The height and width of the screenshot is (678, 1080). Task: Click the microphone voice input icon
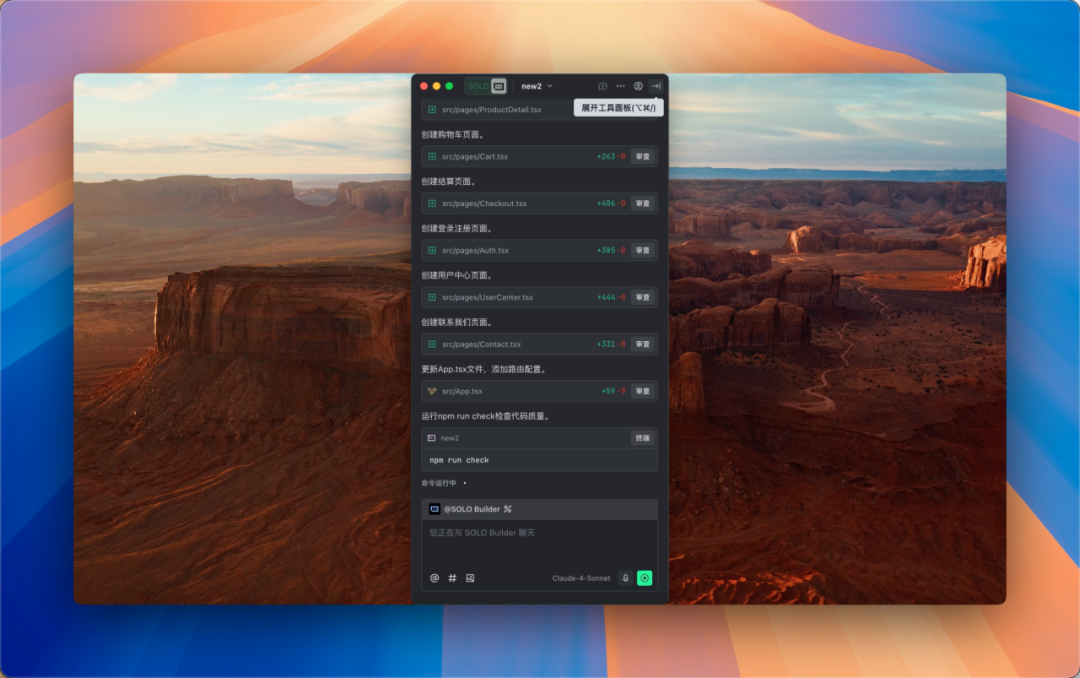pos(625,578)
